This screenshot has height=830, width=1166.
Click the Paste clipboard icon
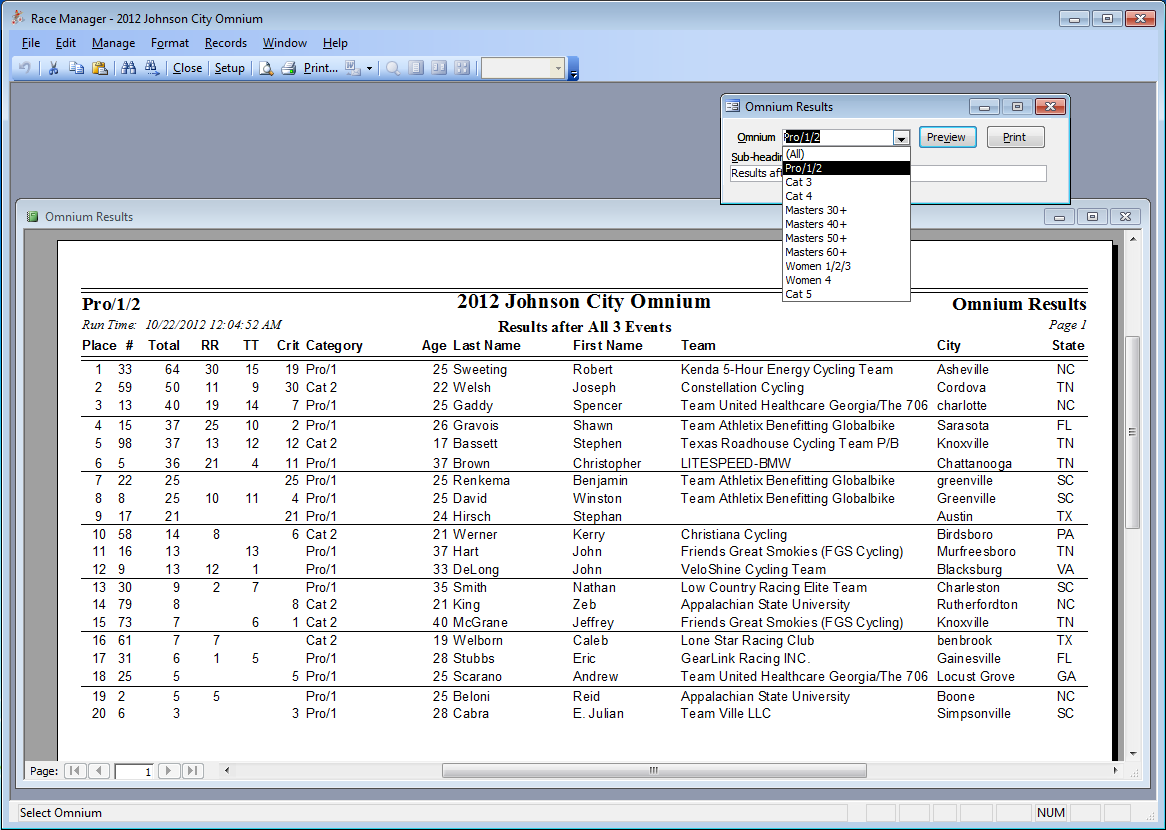click(x=100, y=68)
